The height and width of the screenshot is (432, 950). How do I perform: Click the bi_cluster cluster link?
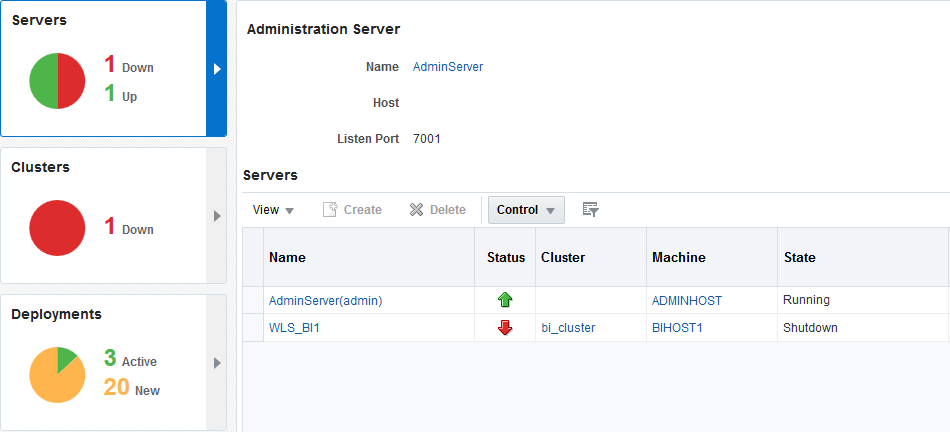pos(568,328)
